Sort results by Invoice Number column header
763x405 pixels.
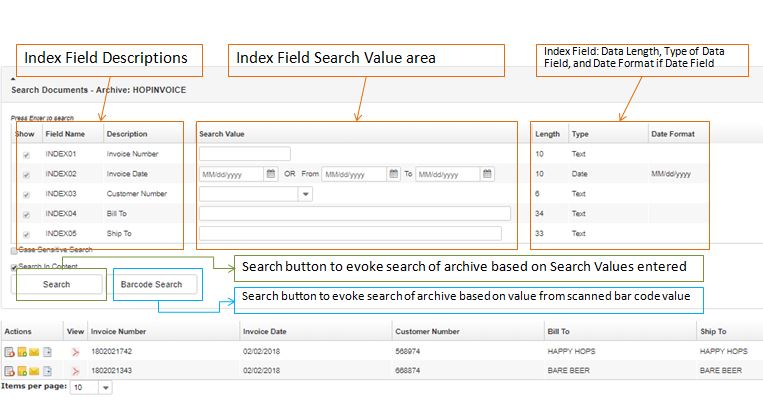118,330
